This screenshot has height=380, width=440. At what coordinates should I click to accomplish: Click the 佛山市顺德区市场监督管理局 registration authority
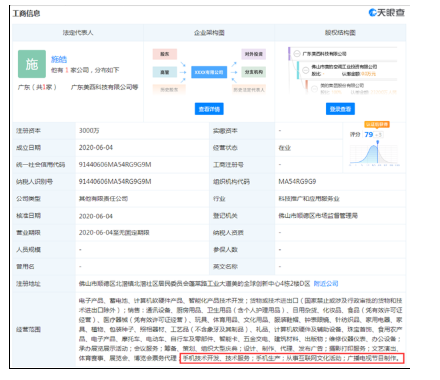tap(318, 216)
